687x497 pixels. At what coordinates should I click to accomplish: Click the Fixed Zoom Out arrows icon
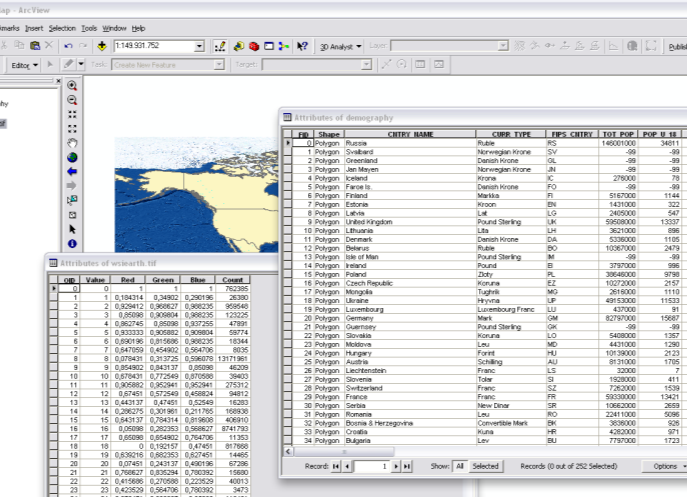coord(72,129)
